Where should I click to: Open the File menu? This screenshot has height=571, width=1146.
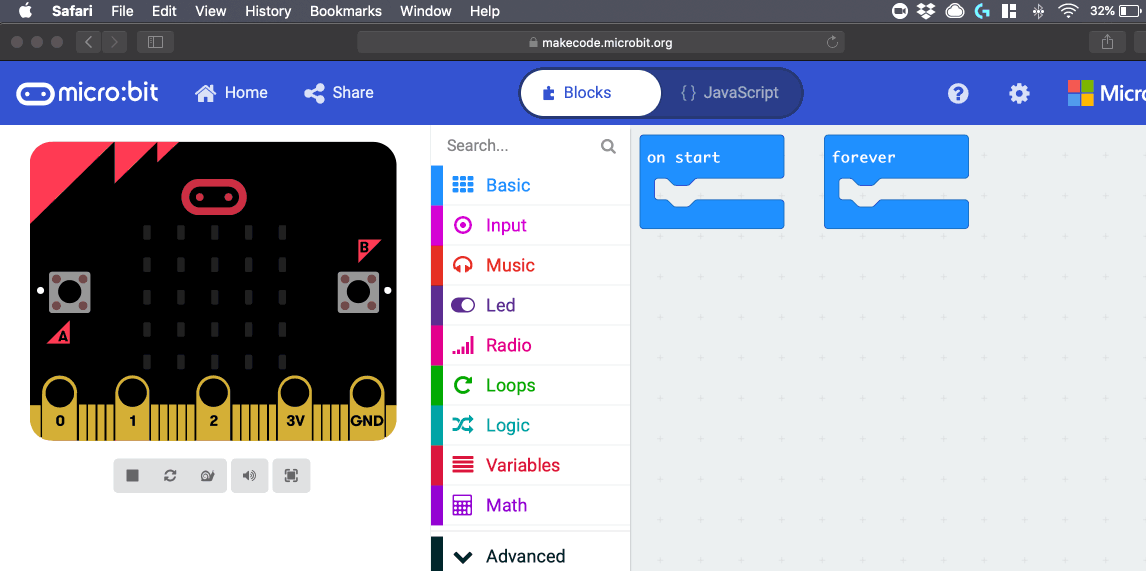[122, 11]
